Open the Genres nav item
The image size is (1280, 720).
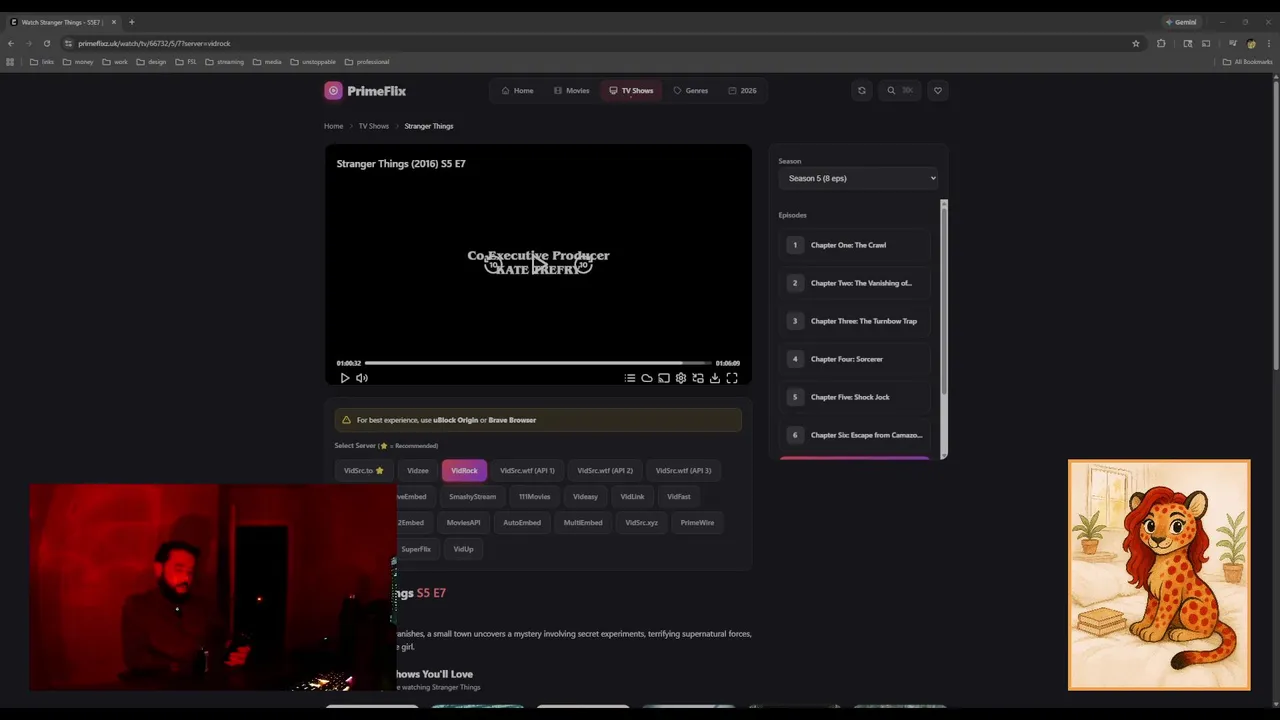tap(691, 90)
